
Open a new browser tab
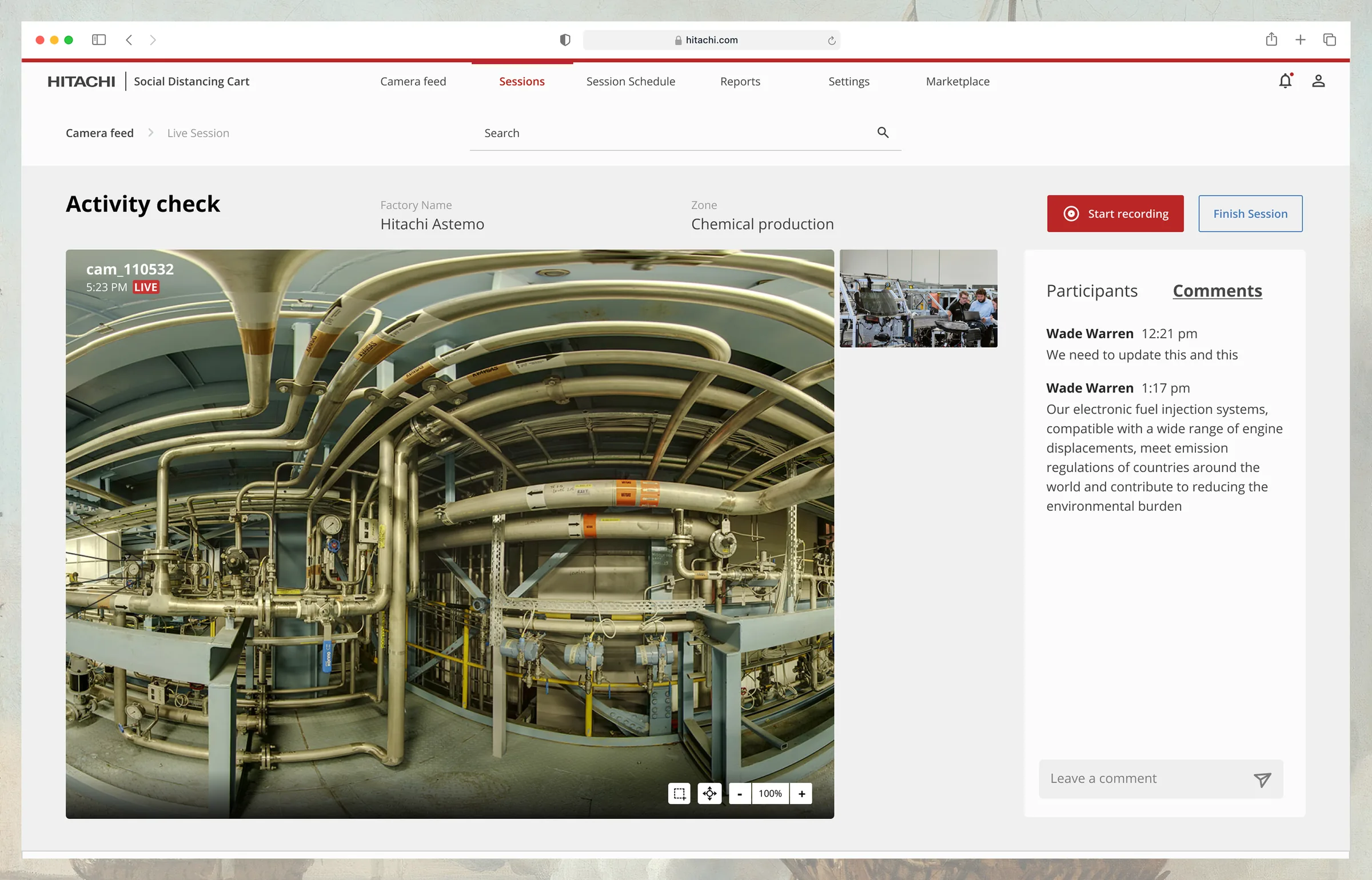tap(1301, 39)
